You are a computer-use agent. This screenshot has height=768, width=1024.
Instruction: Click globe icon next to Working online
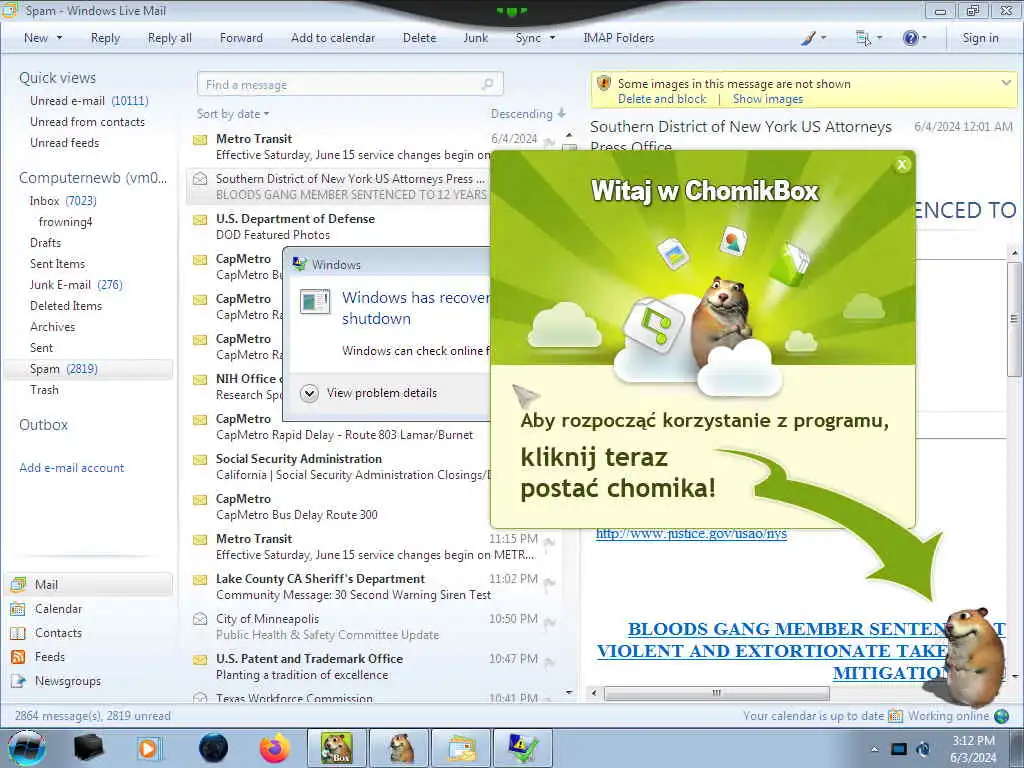[1001, 716]
